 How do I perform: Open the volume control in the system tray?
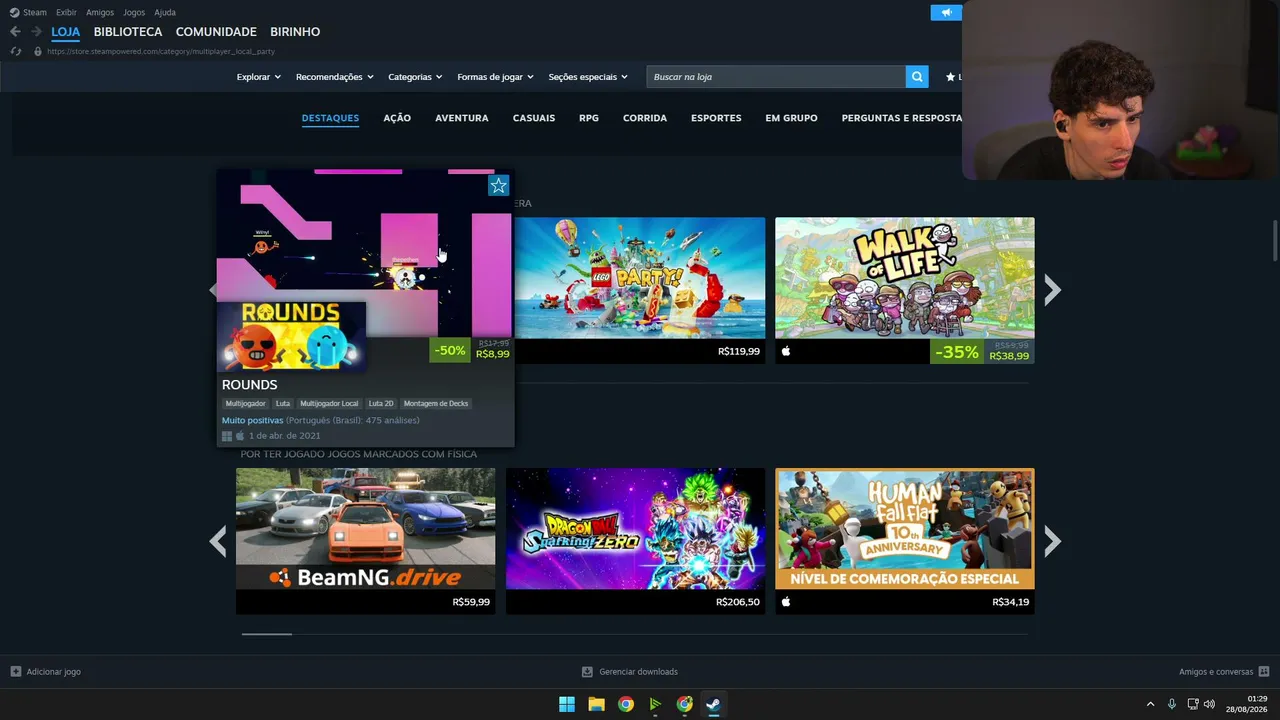coord(1209,704)
